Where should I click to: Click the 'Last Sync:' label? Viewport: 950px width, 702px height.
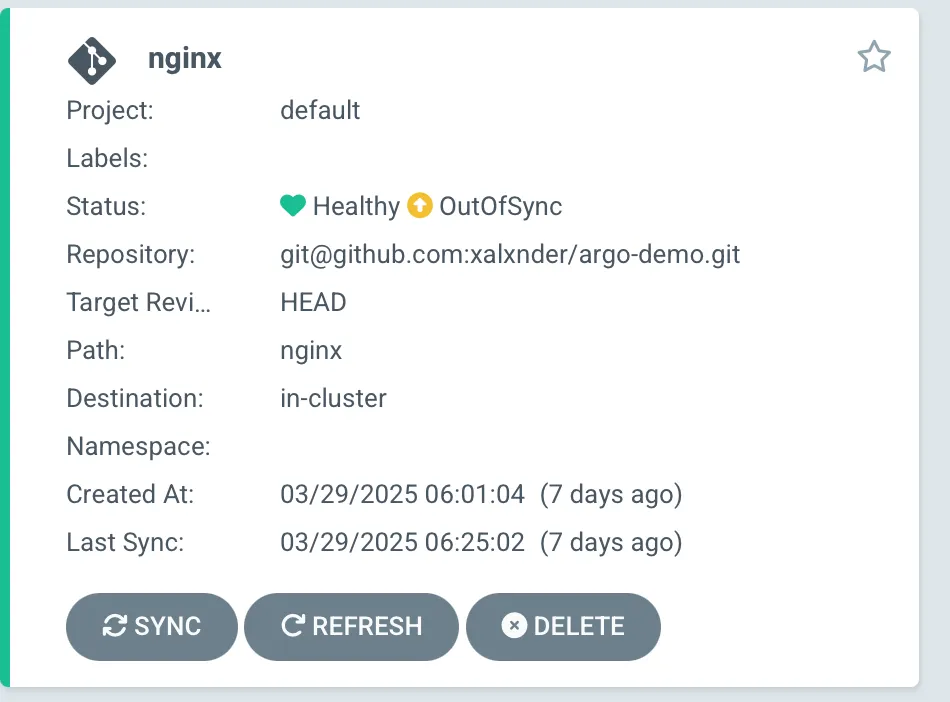(125, 542)
